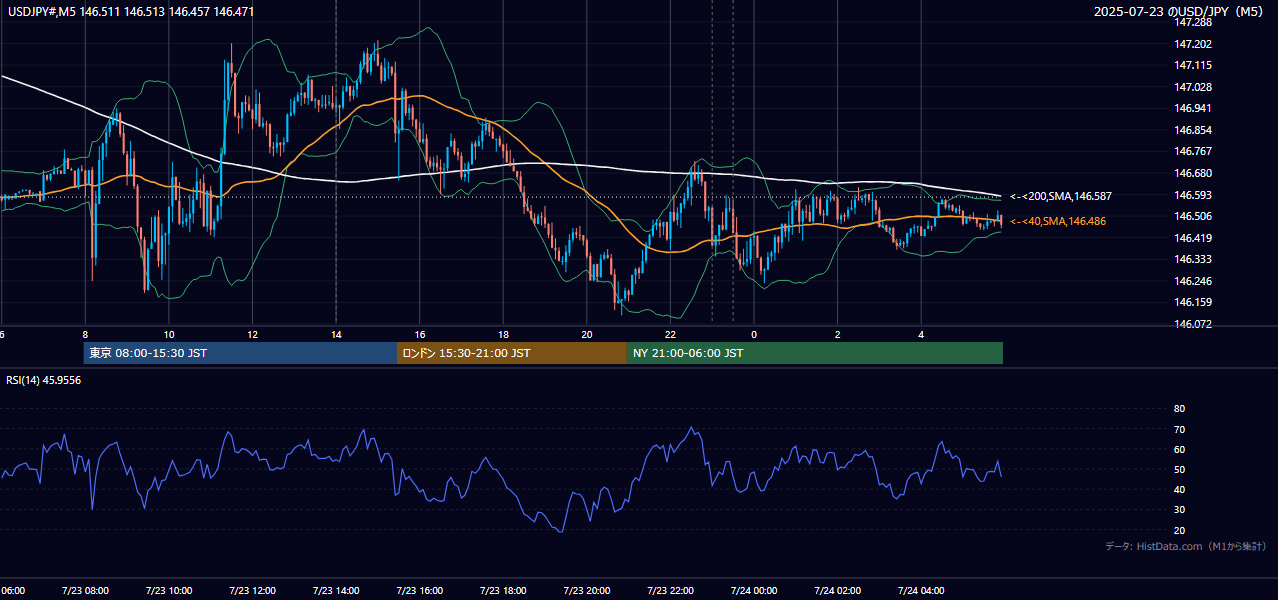Click hour tick 20 on price chart axis
This screenshot has width=1278, height=600.
tap(587, 334)
